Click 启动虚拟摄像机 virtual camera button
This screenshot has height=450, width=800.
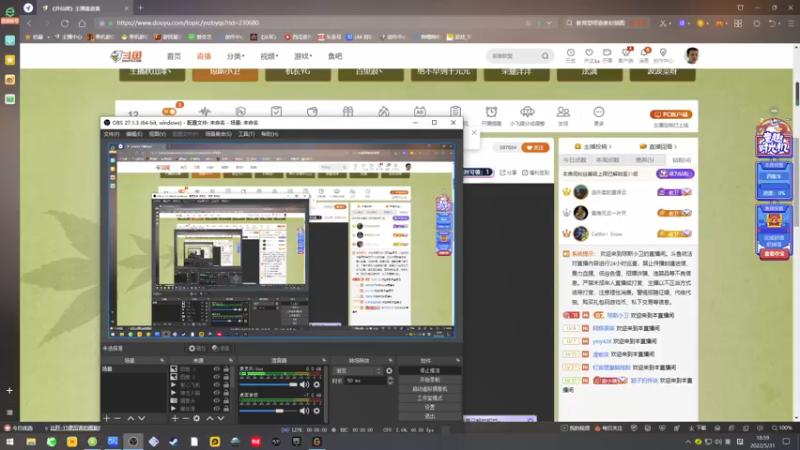tap(430, 389)
